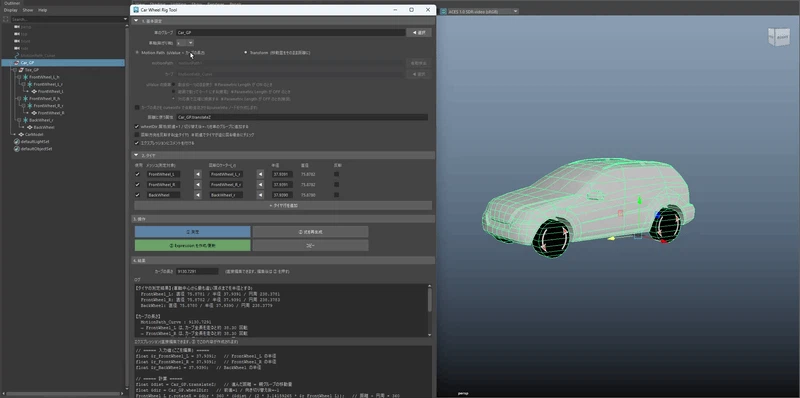Click the MotionPath_Curve curve icon

tap(16, 55)
